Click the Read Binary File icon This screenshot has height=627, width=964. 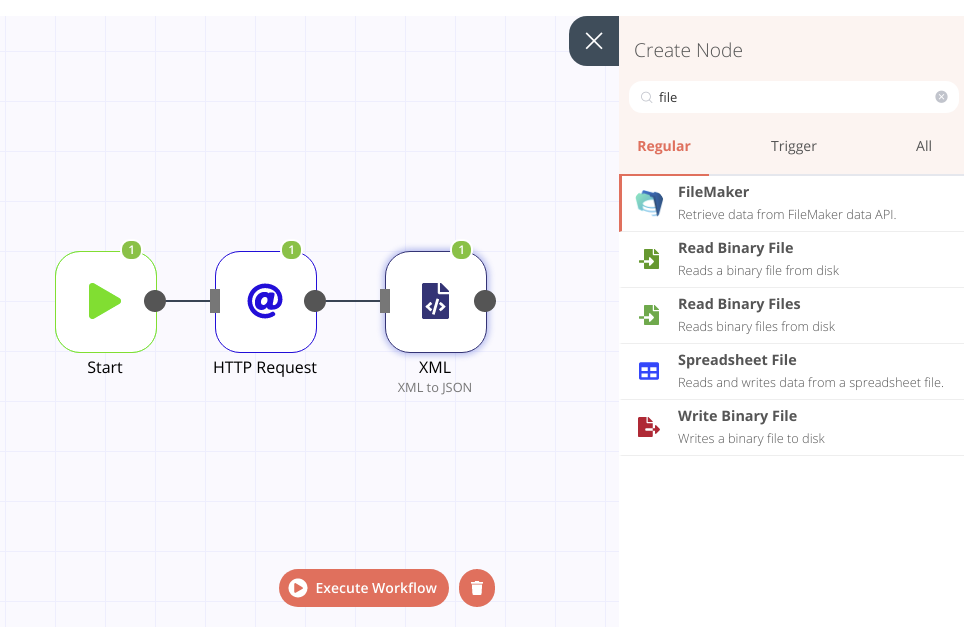[x=649, y=260]
